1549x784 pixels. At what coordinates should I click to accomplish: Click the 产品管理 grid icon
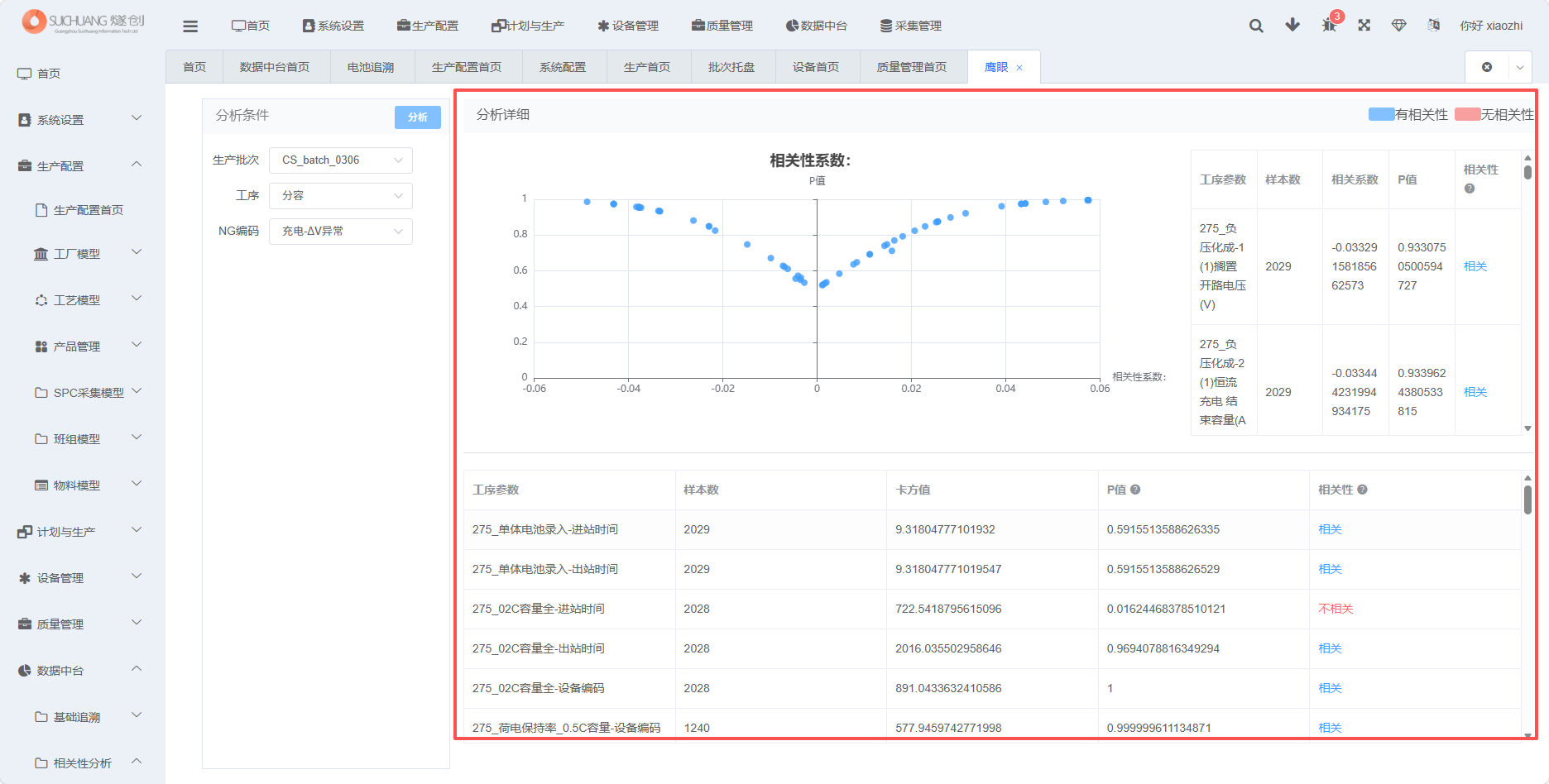coord(41,347)
